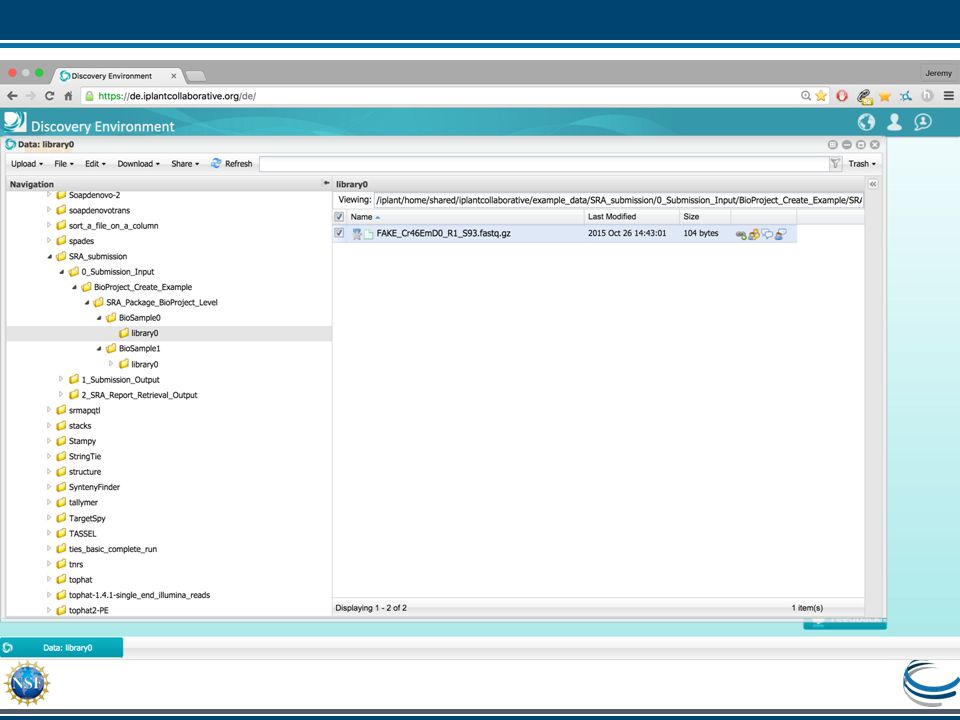Collapse the 0_Submission_Input folder arrow

(62, 272)
